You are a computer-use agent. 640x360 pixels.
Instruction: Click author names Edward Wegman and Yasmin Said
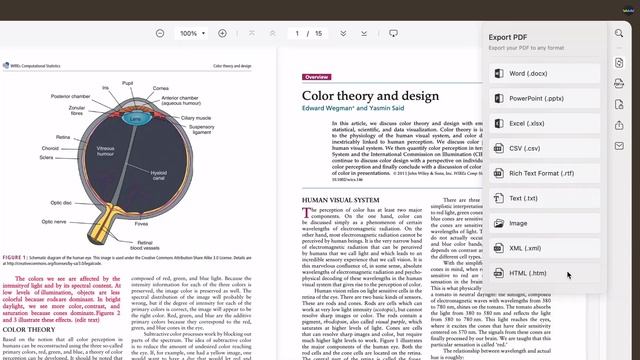[353, 108]
